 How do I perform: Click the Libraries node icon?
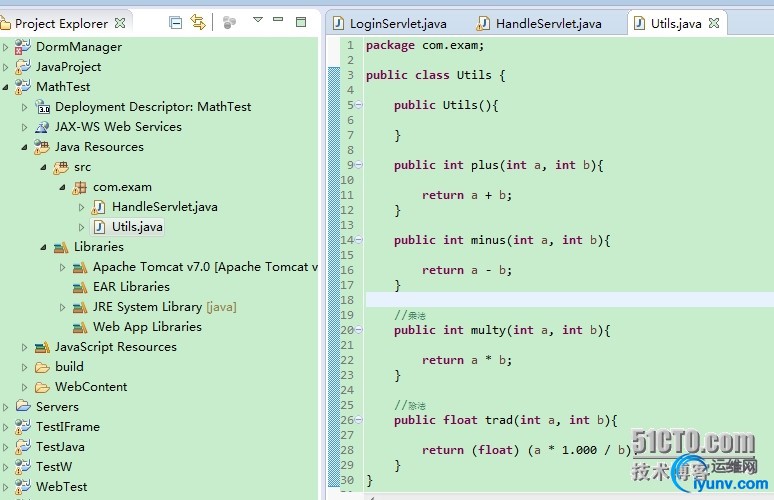61,247
